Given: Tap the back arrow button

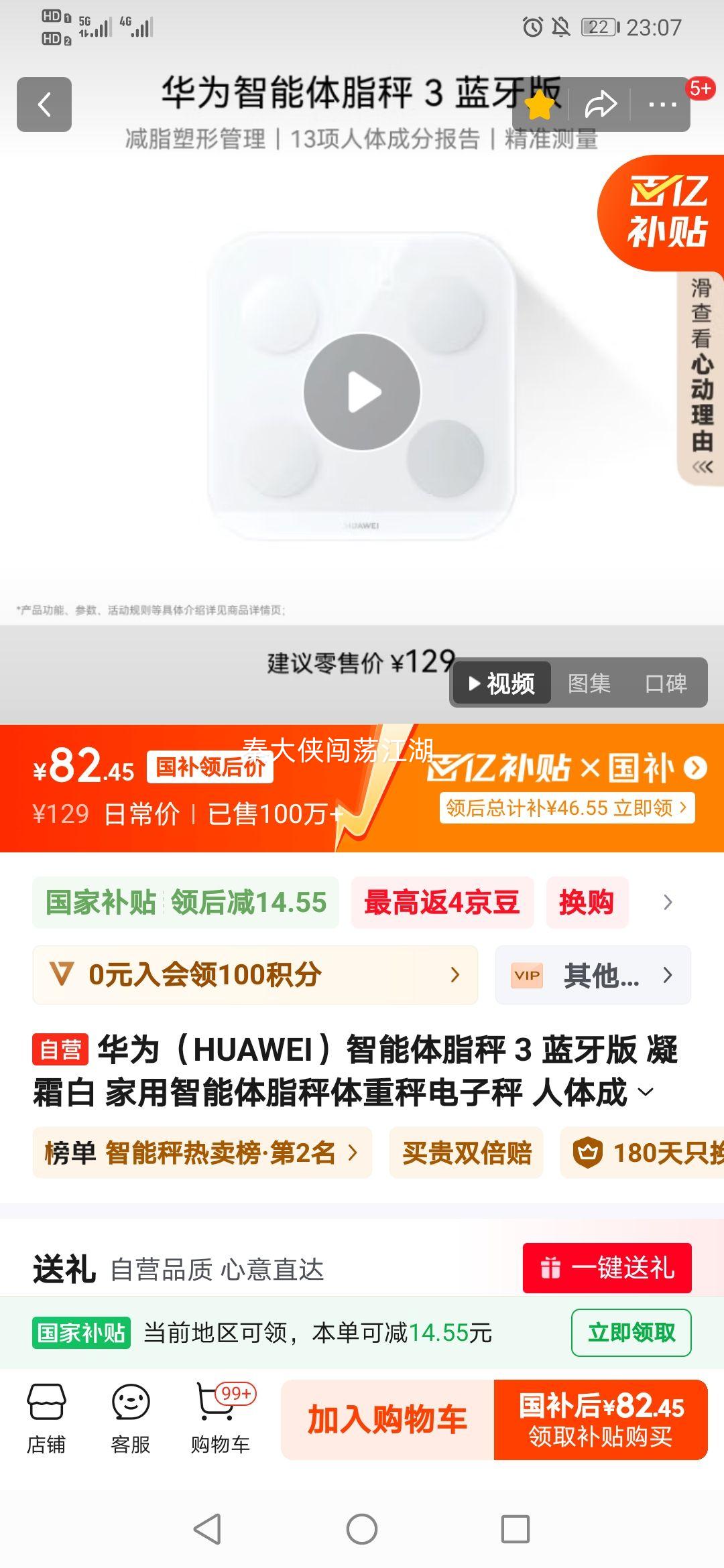Looking at the screenshot, I should pos(44,105).
